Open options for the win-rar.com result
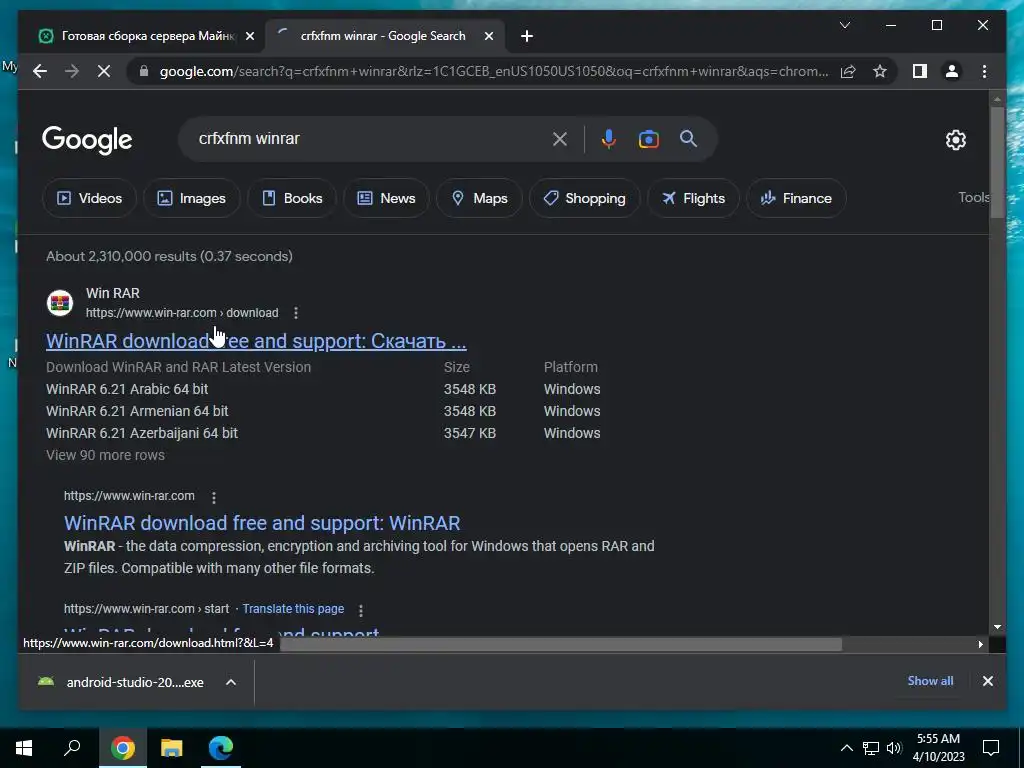The height and width of the screenshot is (768, 1024). [214, 497]
